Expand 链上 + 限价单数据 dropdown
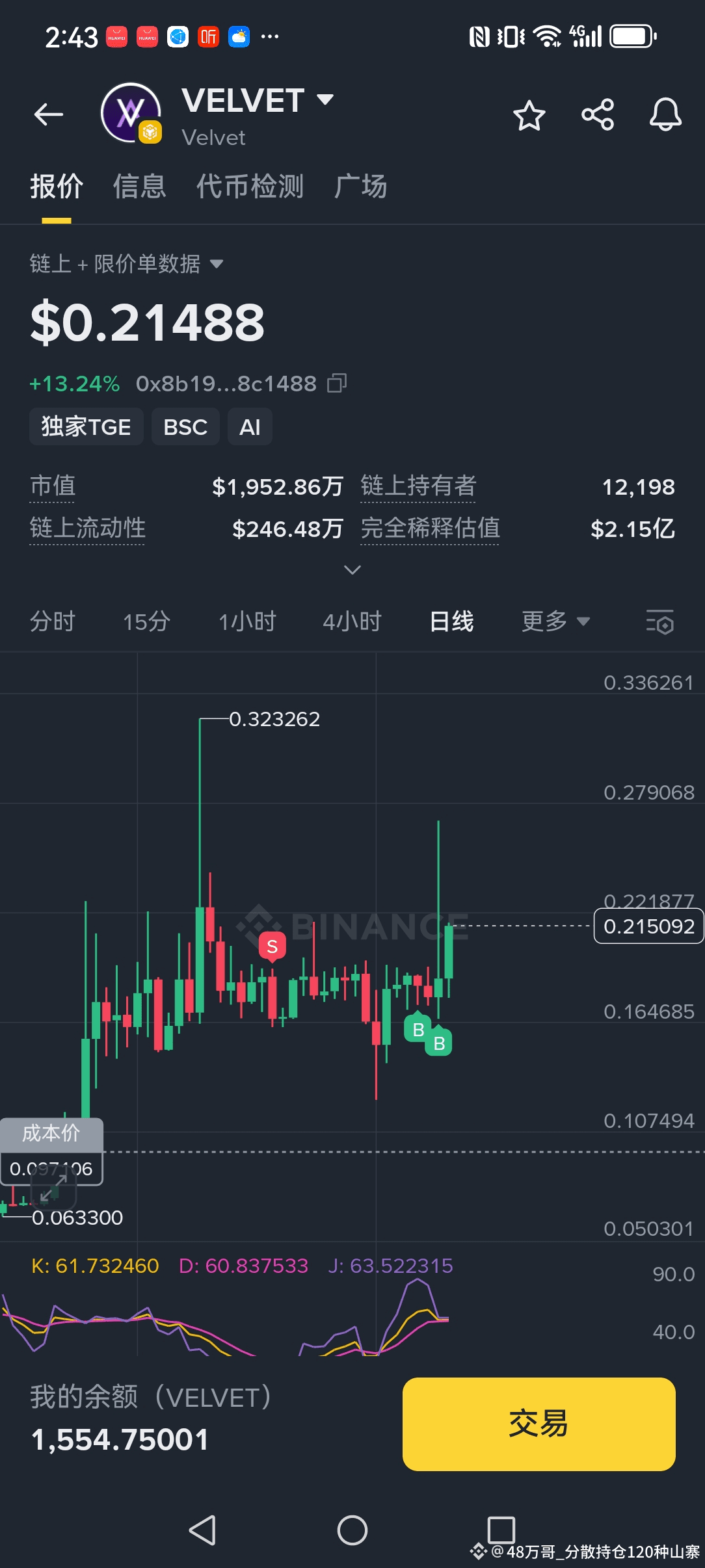Viewport: 705px width, 1568px height. pos(127,264)
